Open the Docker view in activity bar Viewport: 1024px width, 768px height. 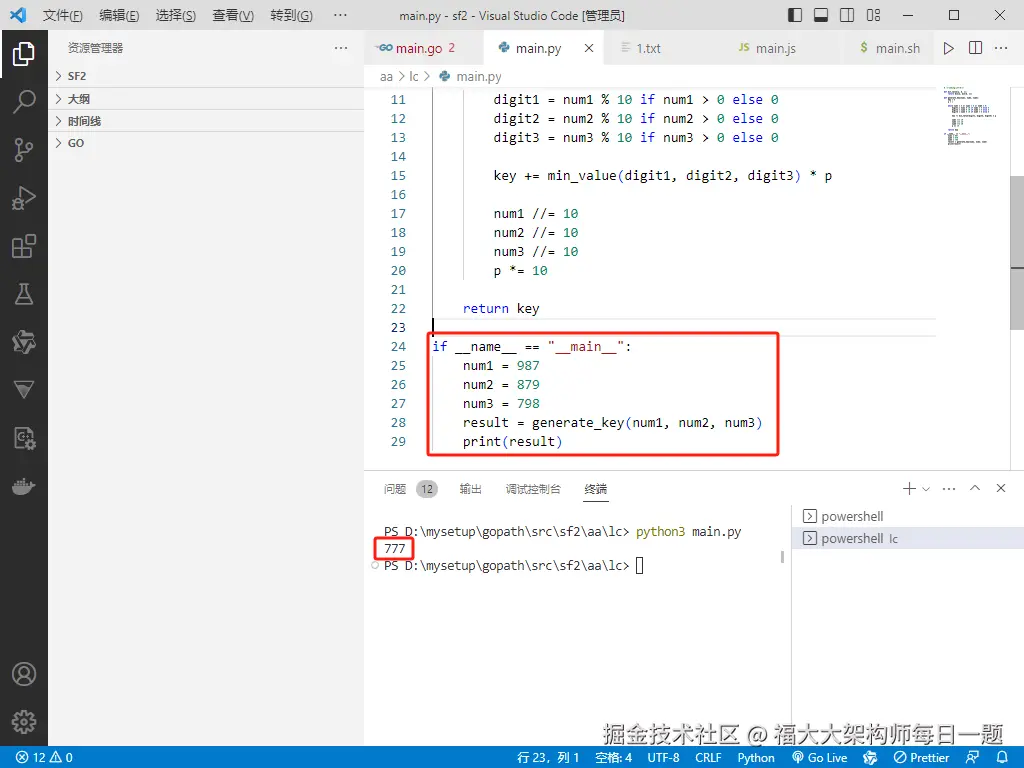pyautogui.click(x=24, y=487)
